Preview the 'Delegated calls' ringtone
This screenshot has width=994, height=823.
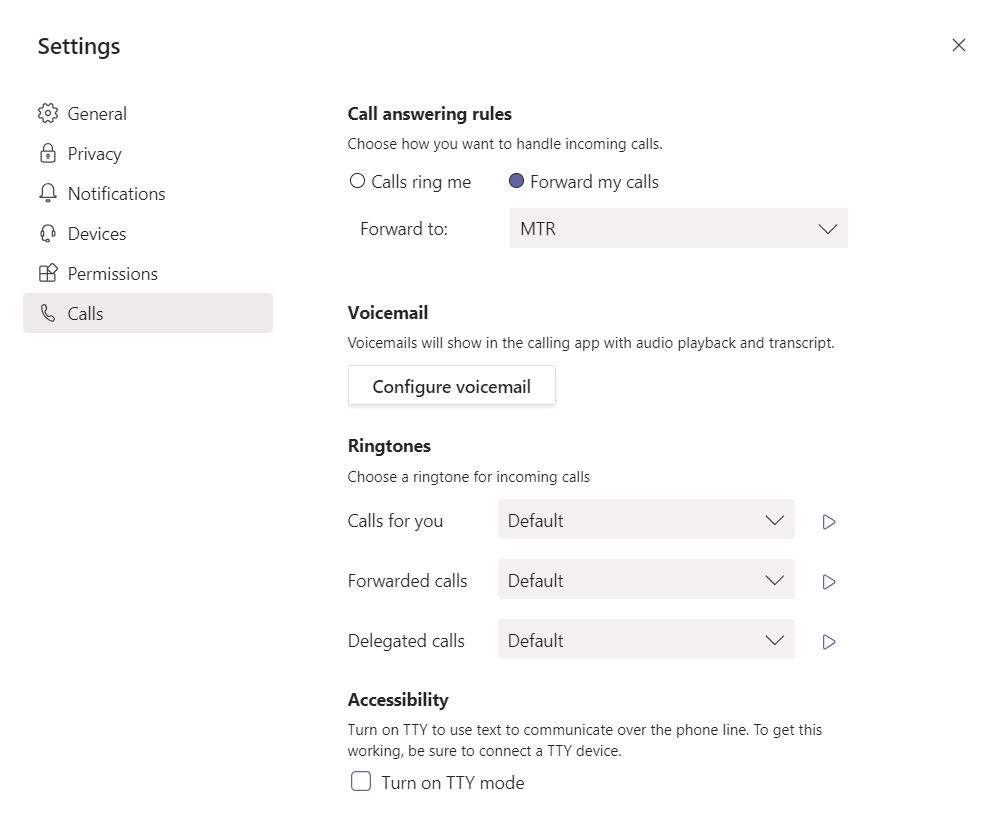pyautogui.click(x=828, y=641)
